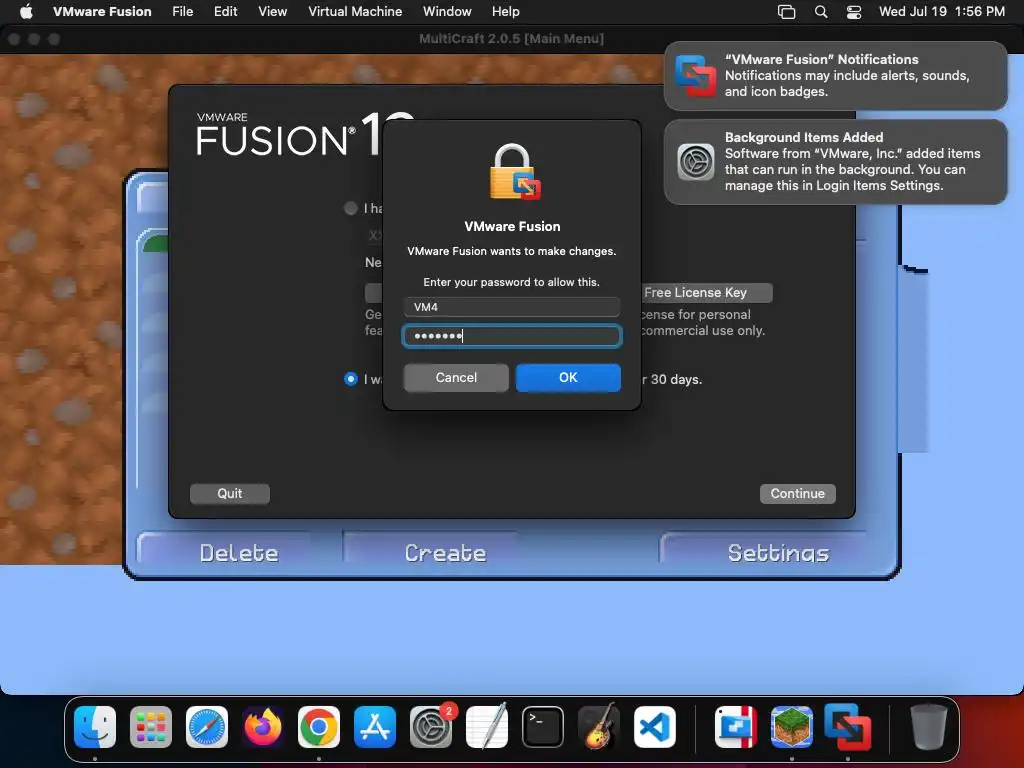
Task: Open the Window menu
Action: pos(447,11)
